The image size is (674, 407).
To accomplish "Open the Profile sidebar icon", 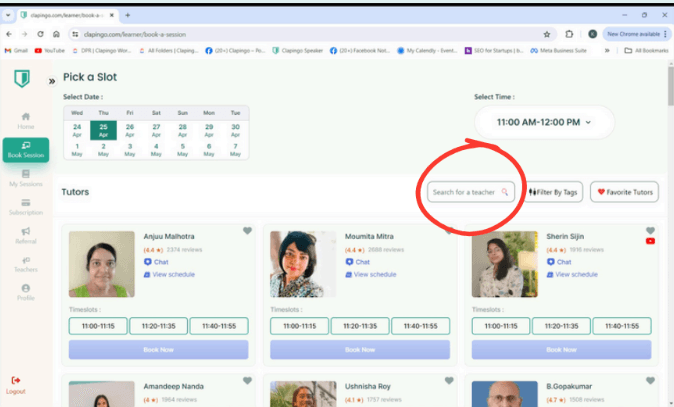I will tap(25, 288).
